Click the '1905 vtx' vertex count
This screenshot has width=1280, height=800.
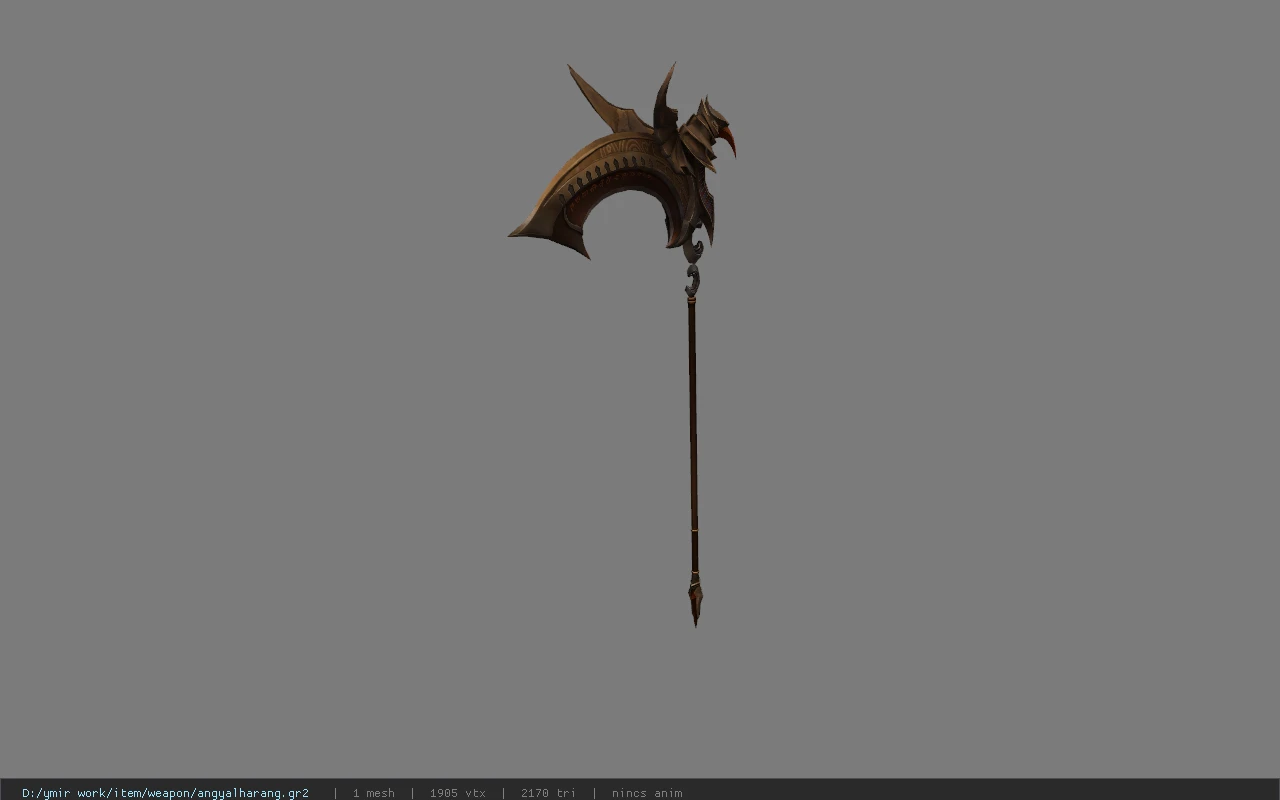[457, 793]
